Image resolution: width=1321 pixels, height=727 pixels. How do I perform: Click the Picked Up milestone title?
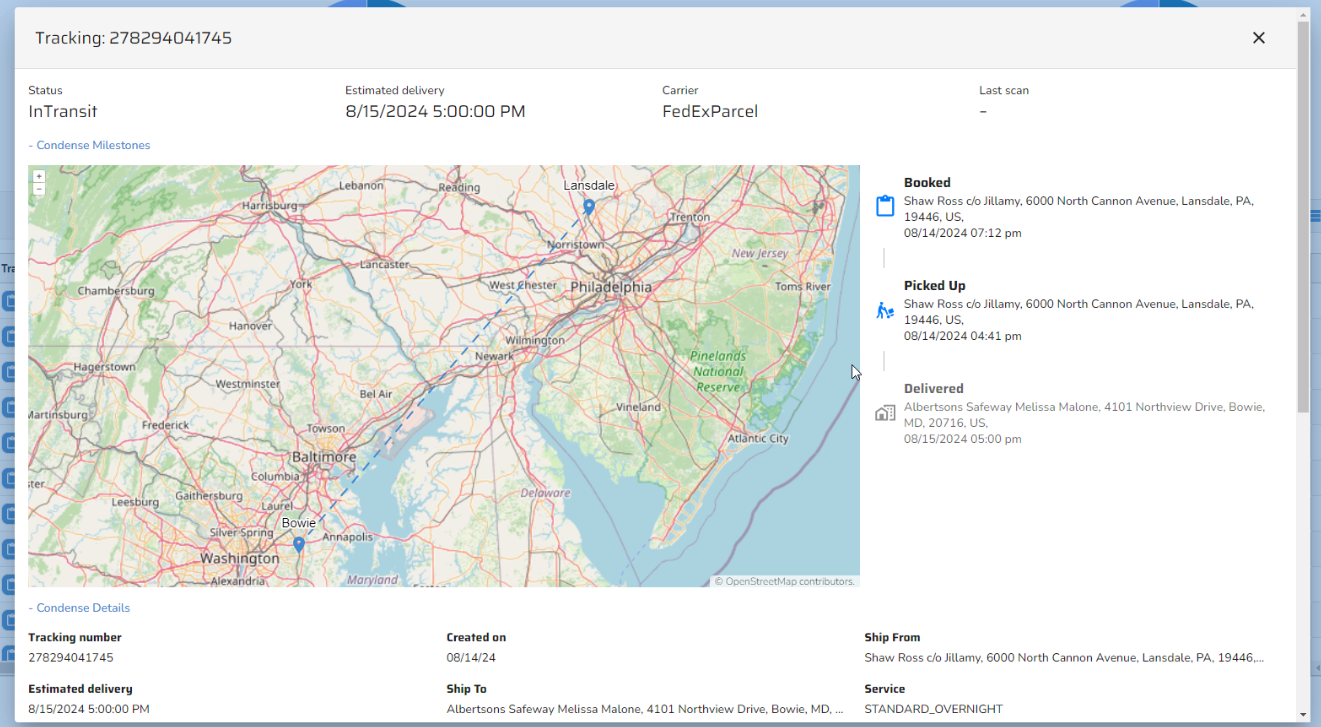(934, 286)
